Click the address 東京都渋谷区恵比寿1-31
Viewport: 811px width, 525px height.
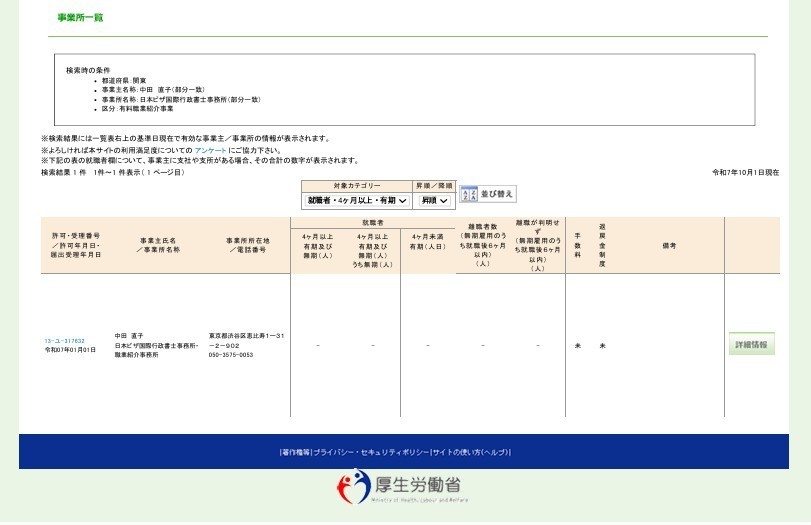pos(247,336)
